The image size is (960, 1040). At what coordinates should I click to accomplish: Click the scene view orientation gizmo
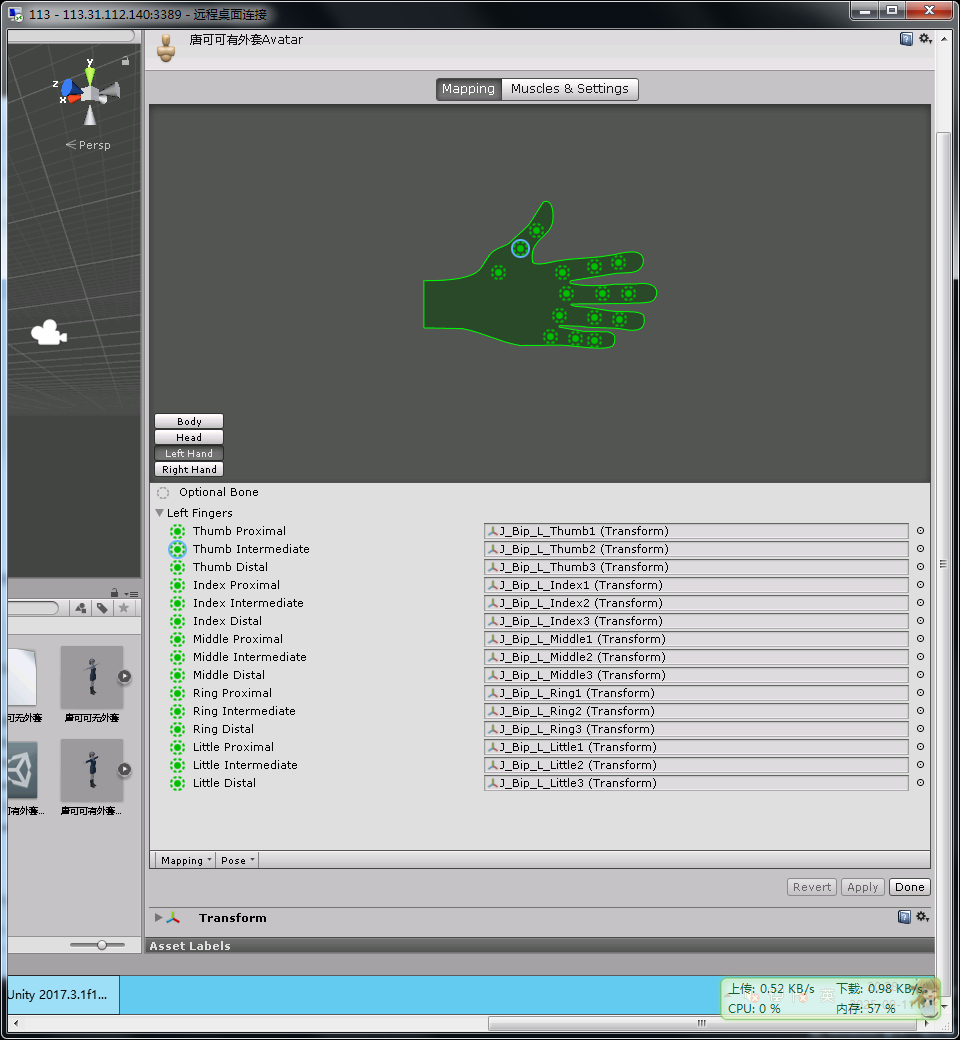tap(90, 92)
